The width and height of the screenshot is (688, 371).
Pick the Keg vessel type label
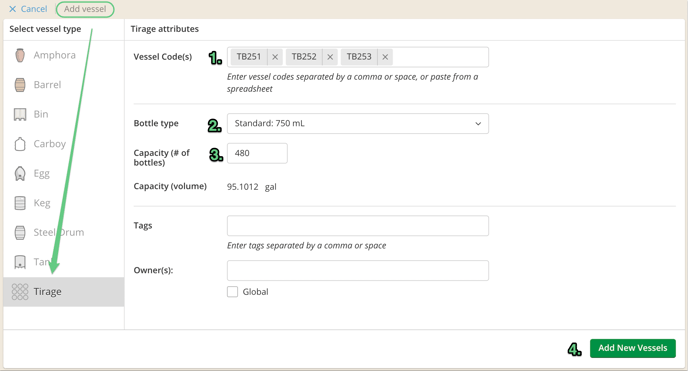coord(42,203)
